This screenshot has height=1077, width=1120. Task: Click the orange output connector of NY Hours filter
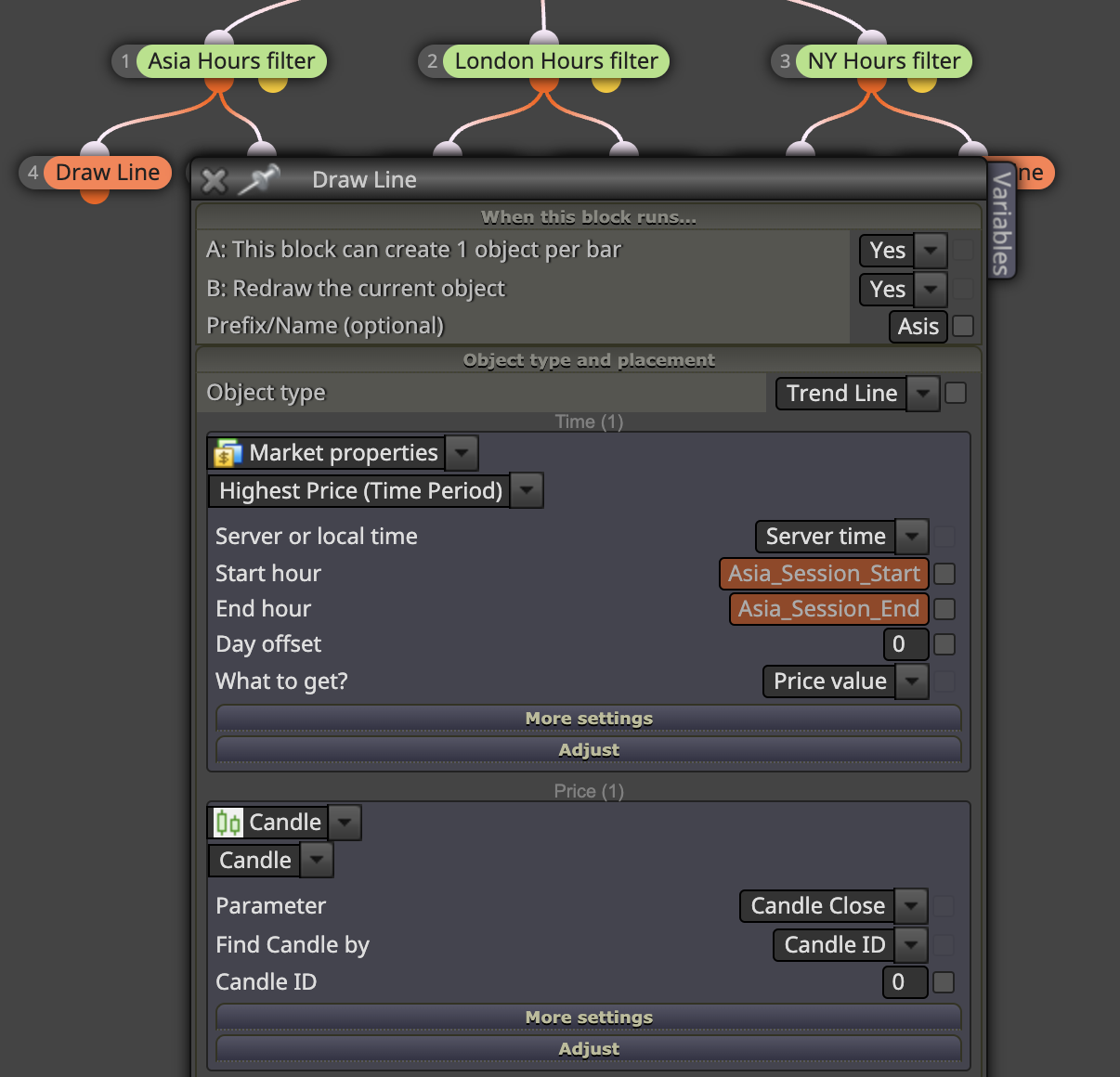pos(872,84)
